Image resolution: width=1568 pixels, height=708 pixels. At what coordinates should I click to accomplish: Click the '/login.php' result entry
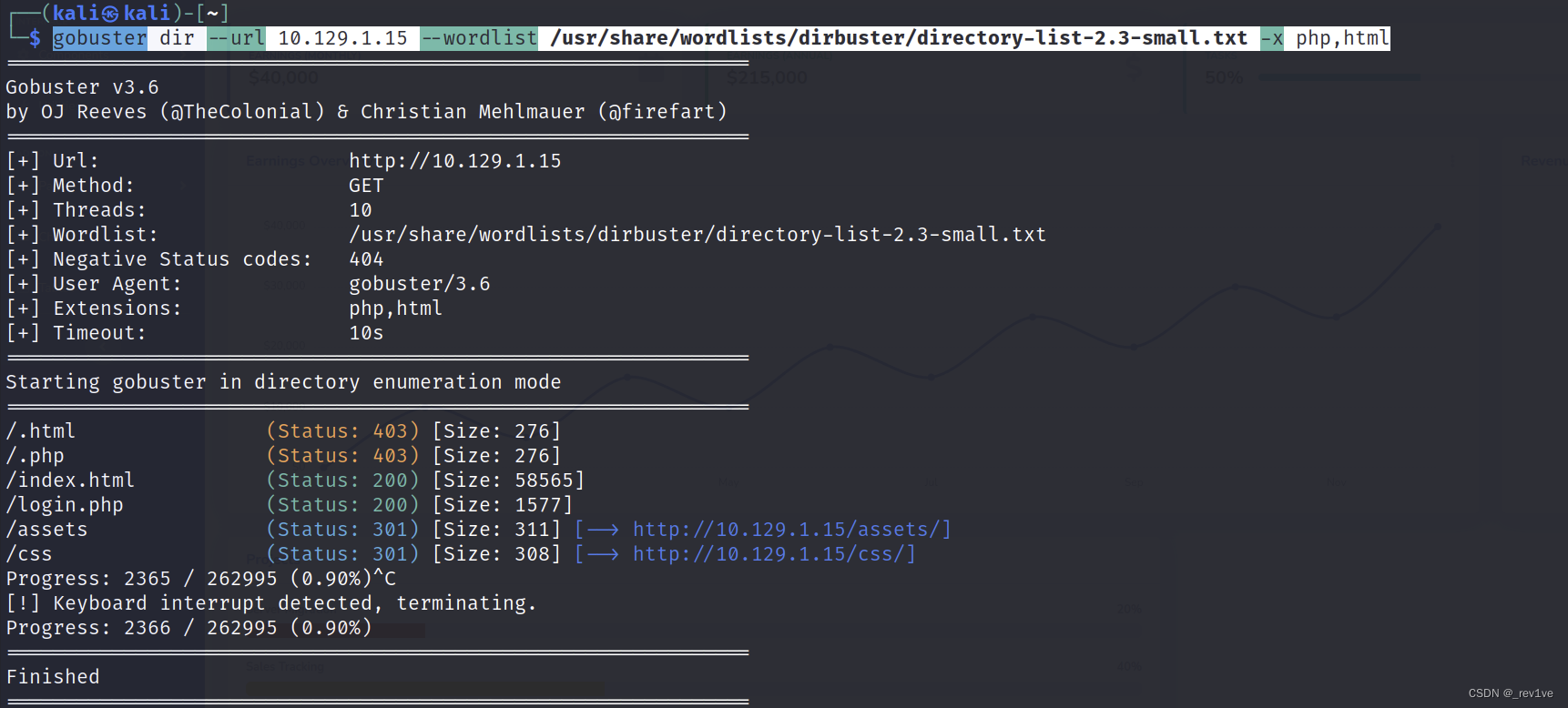click(65, 505)
